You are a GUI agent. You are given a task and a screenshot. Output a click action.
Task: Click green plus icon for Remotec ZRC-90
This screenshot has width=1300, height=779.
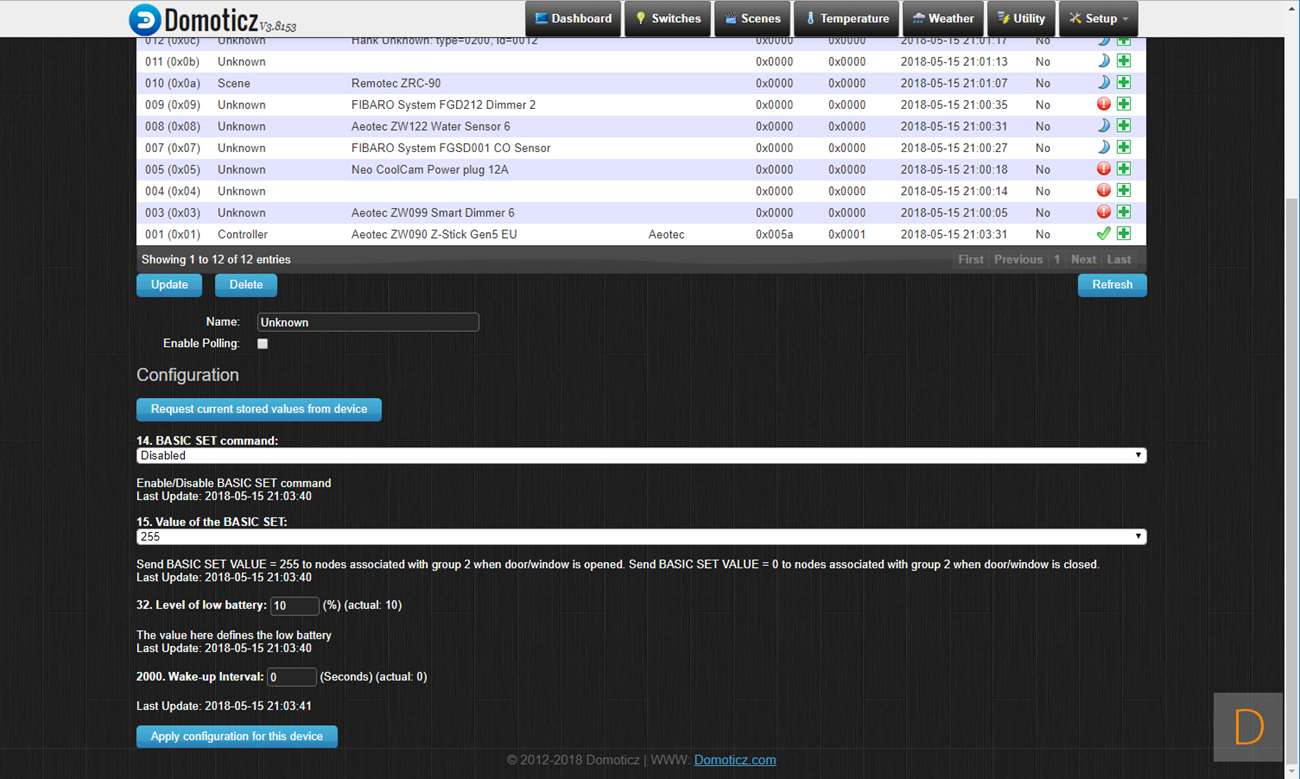pyautogui.click(x=1124, y=83)
